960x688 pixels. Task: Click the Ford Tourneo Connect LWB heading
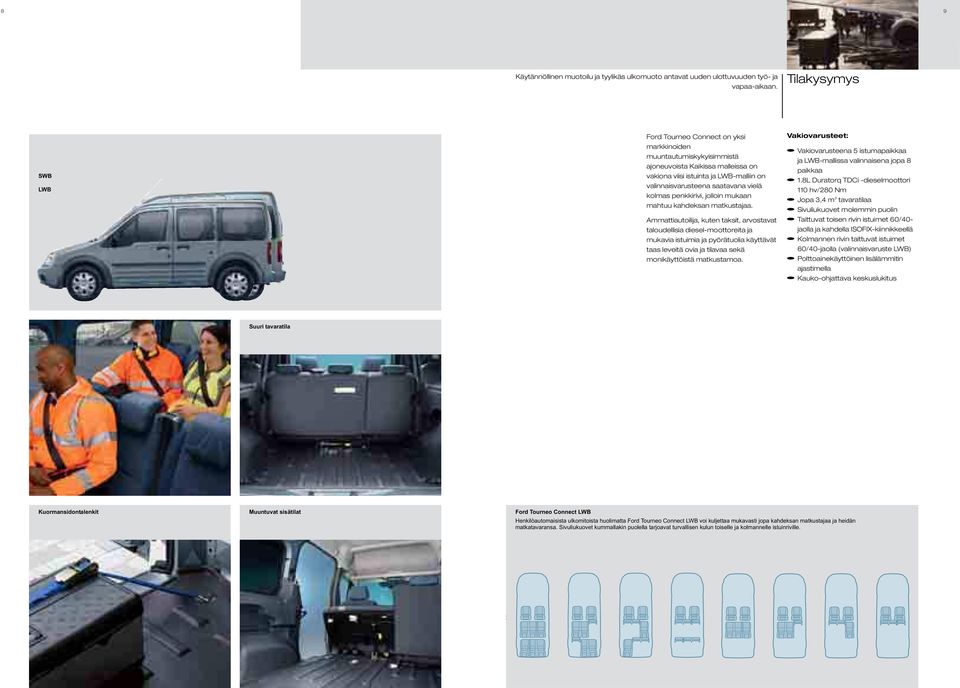(x=553, y=512)
